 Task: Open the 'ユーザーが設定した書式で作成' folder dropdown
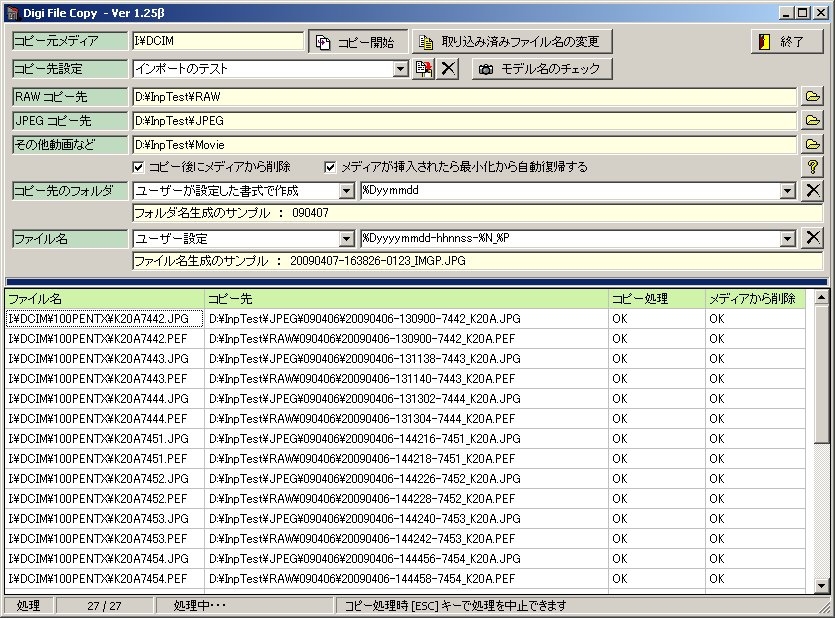tap(347, 190)
